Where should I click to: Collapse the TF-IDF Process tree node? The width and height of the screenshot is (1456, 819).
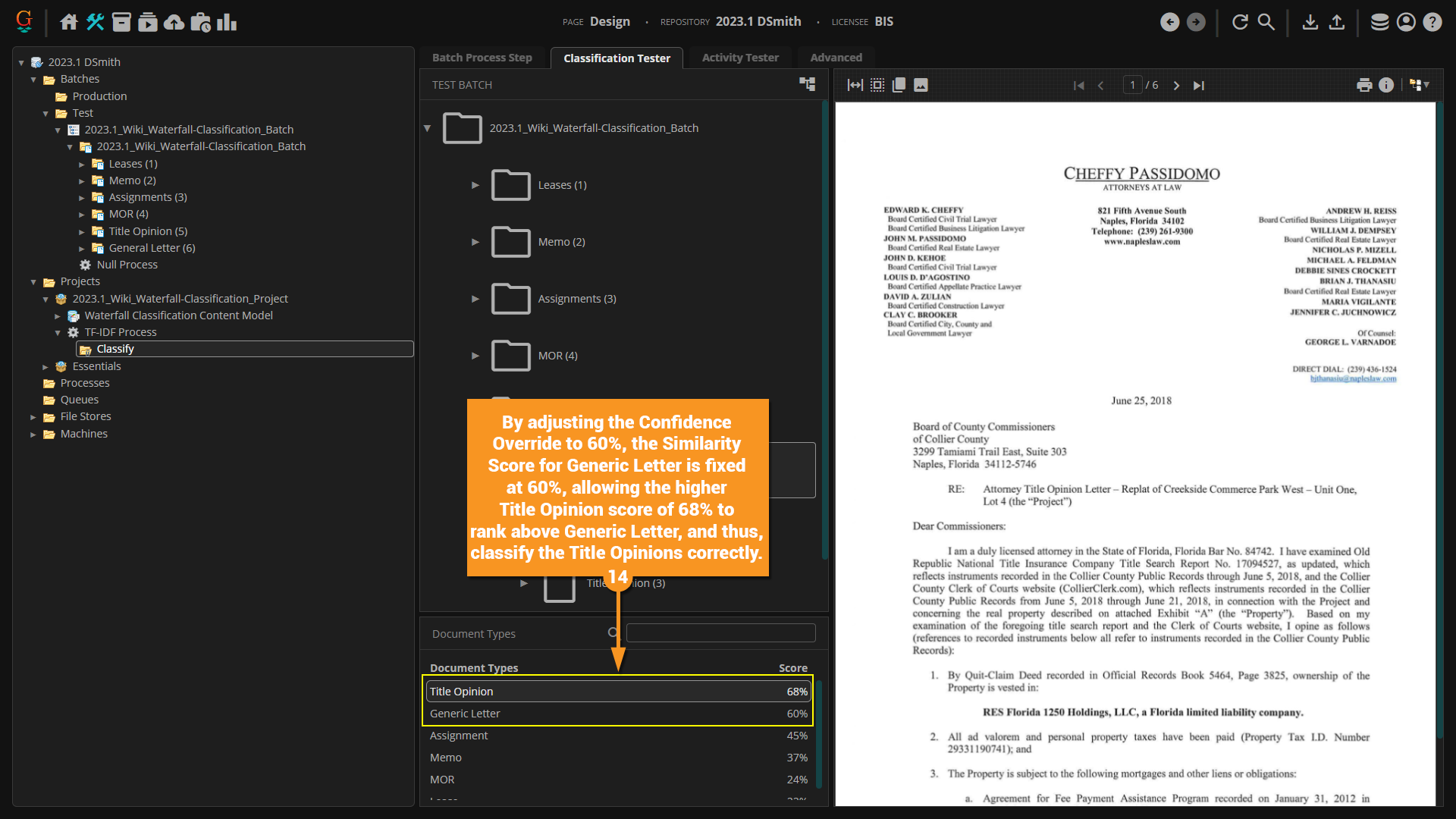[x=58, y=333]
